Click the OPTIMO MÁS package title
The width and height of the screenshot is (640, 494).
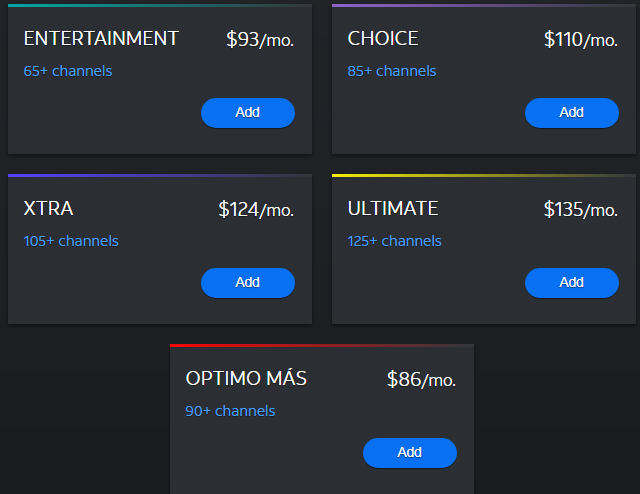pos(246,379)
